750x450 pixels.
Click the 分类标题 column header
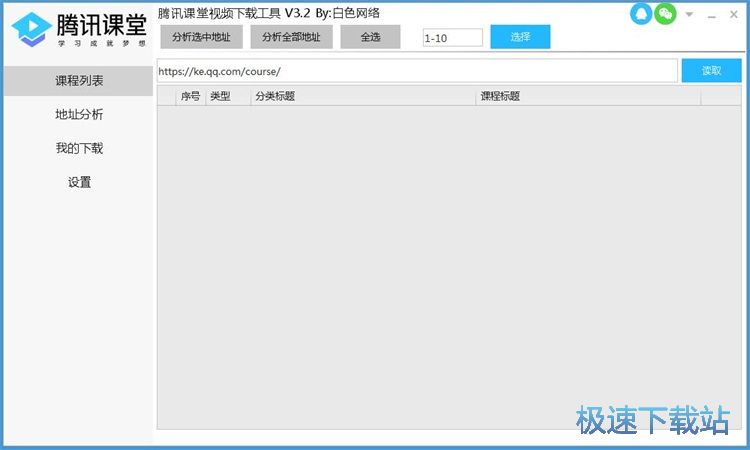363,96
